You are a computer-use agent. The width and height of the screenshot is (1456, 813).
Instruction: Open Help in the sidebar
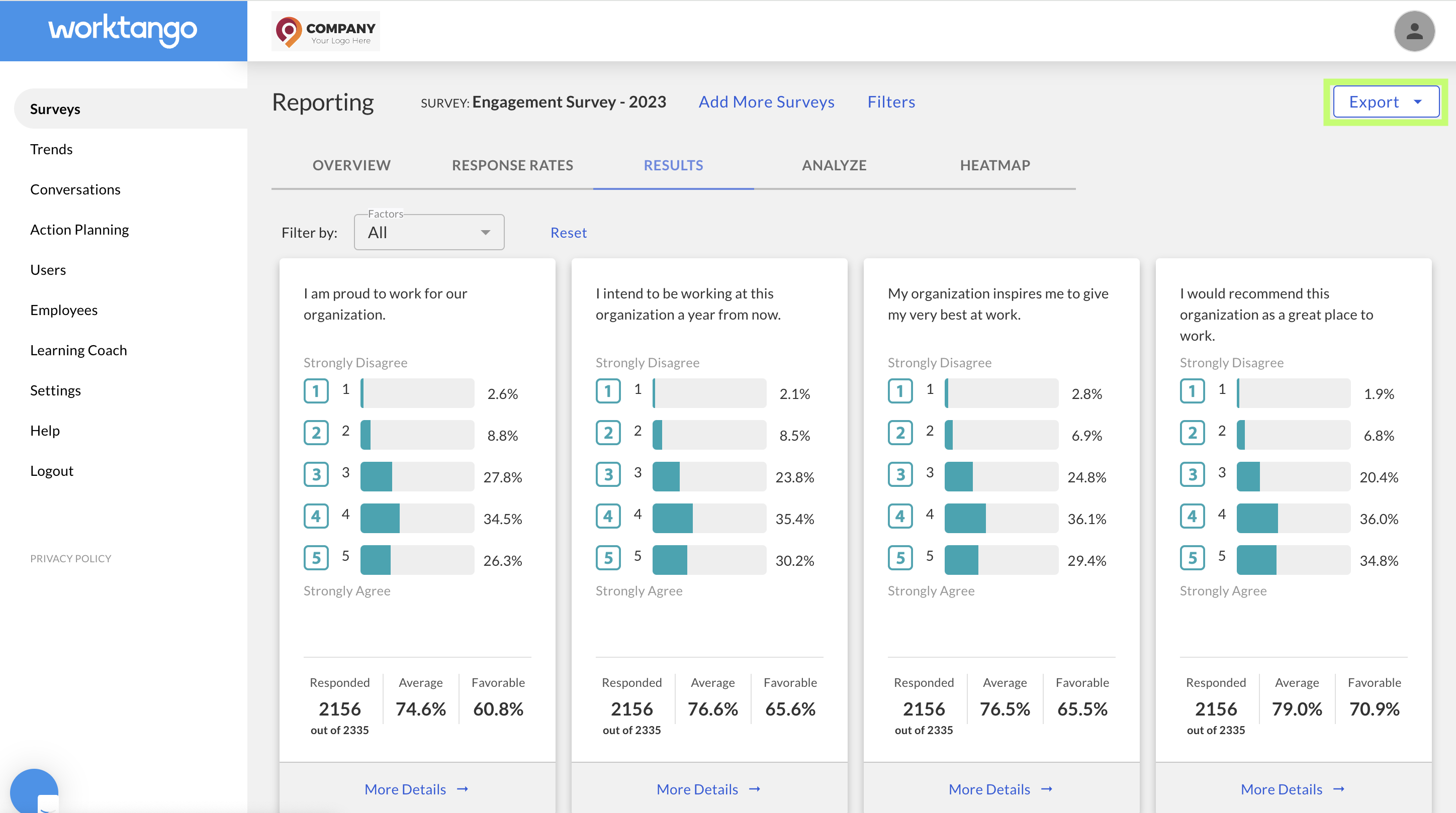pos(45,431)
